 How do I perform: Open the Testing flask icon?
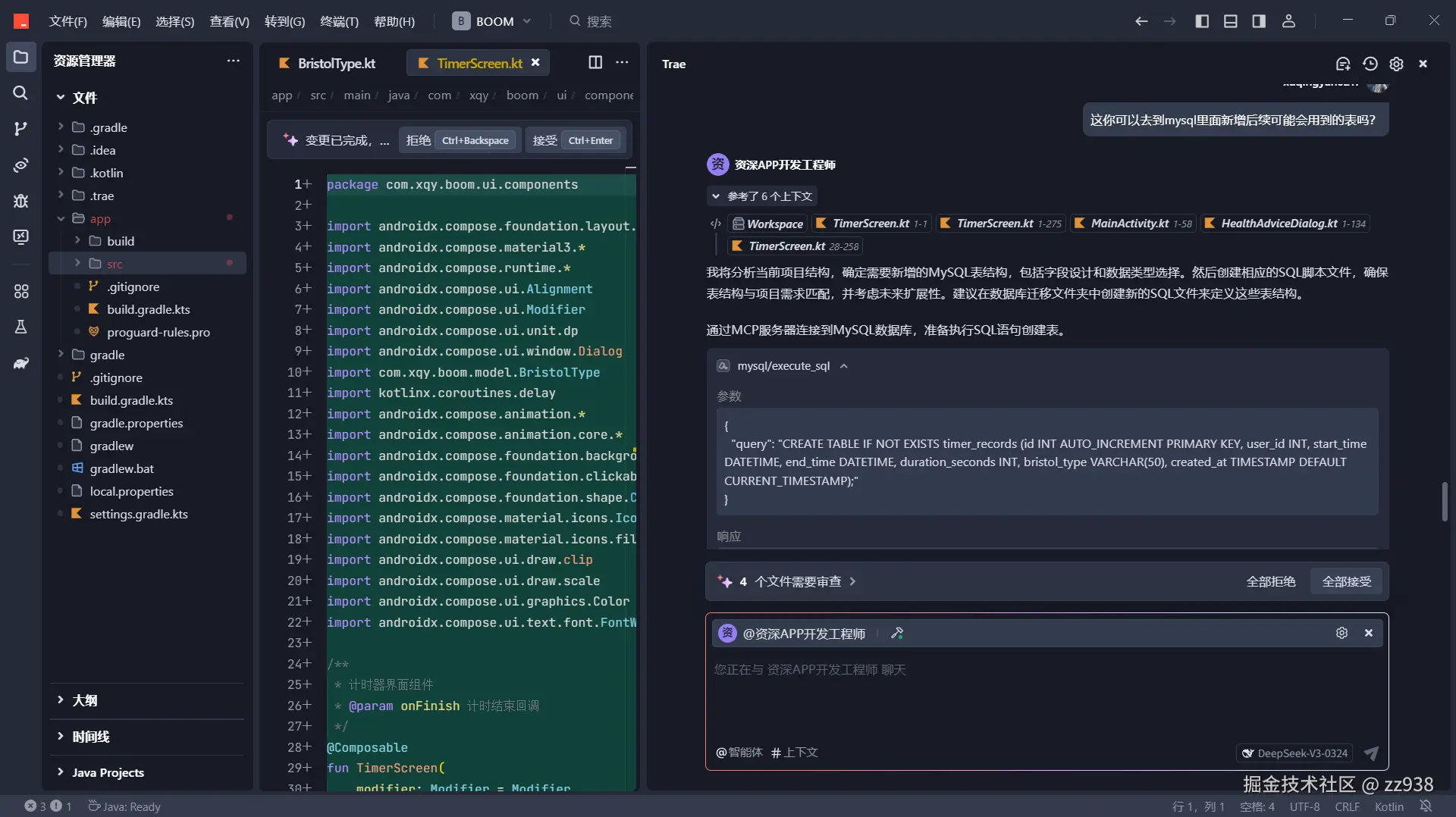pyautogui.click(x=20, y=327)
